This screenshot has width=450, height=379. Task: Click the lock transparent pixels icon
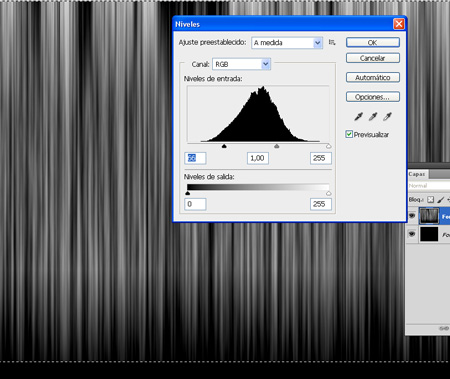pyautogui.click(x=431, y=199)
